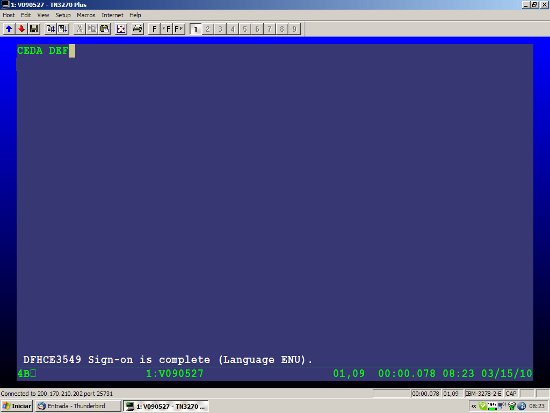The height and width of the screenshot is (413, 550).
Task: Click the blue globe tray icon
Action: [x=522, y=406]
